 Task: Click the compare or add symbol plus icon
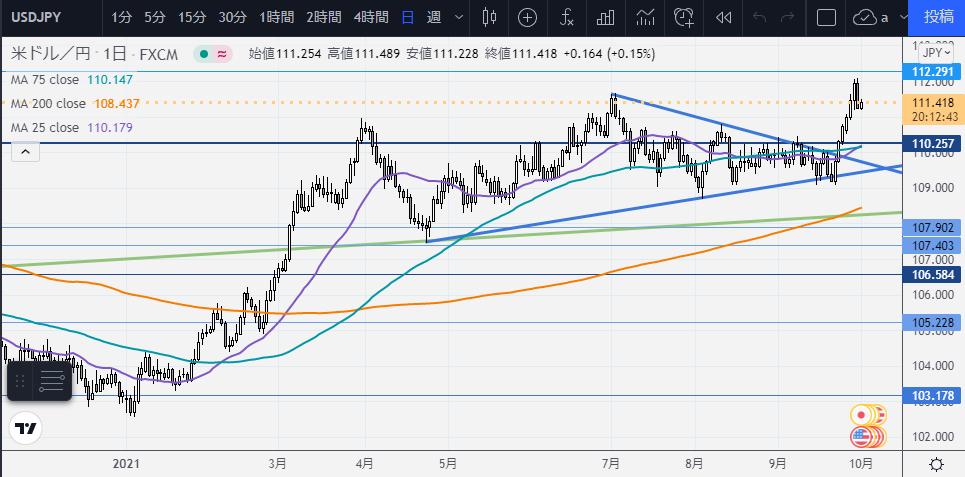point(527,17)
